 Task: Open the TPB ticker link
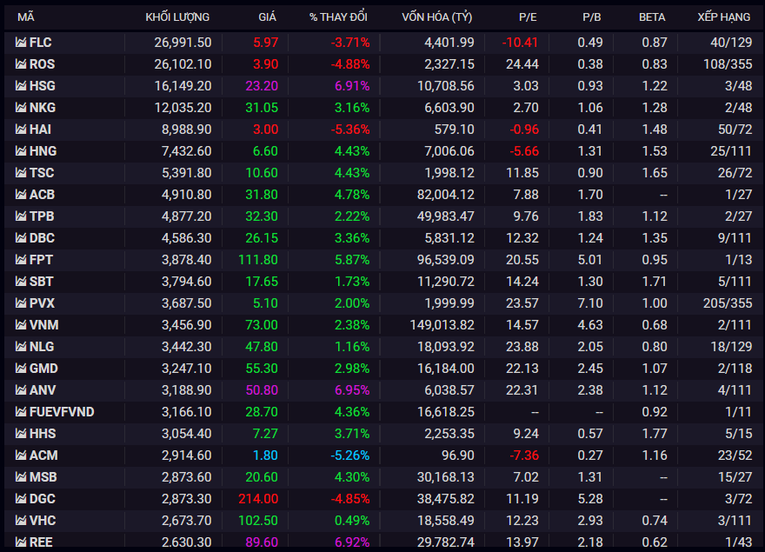click(x=41, y=216)
